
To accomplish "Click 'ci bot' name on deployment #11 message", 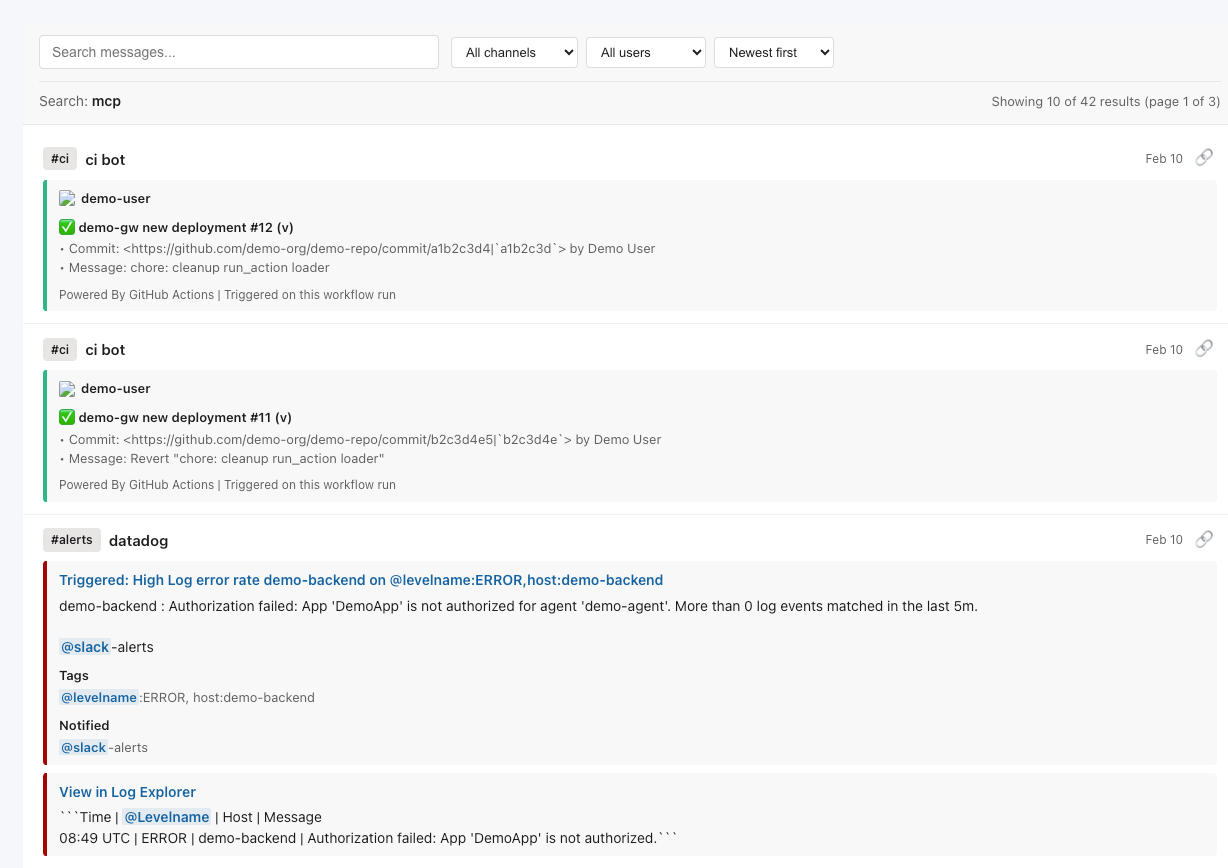I will click(105, 349).
